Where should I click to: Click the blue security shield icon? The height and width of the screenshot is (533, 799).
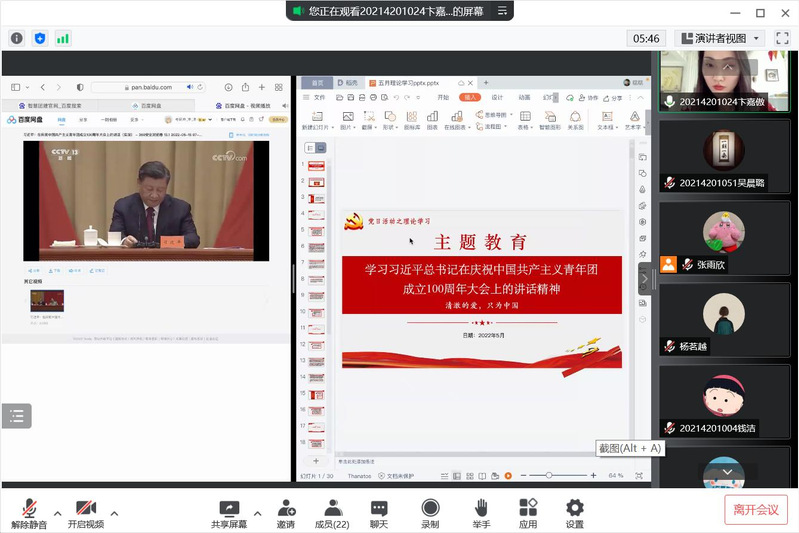click(40, 38)
